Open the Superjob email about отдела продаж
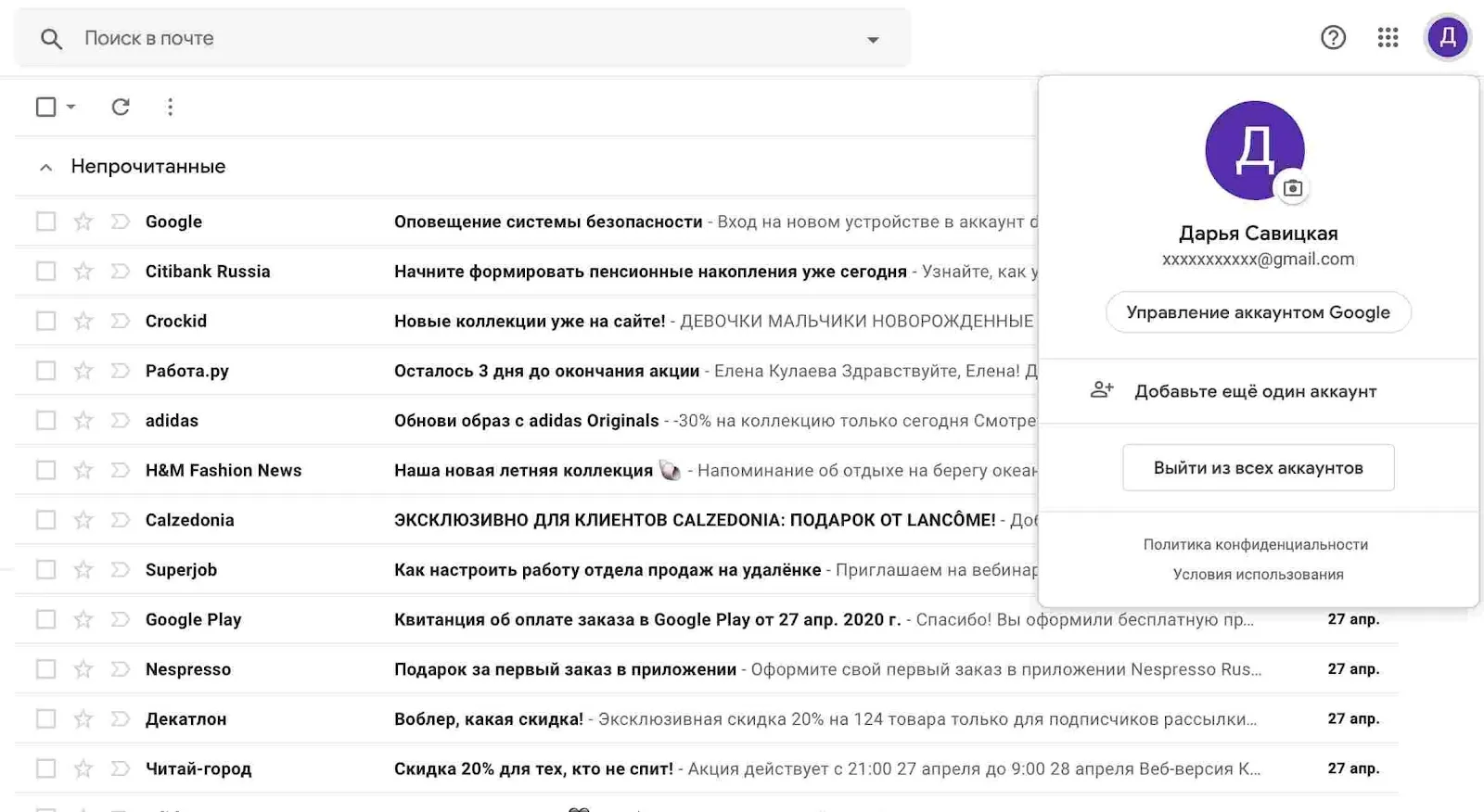Viewport: 1484px width, 812px height. [526, 569]
